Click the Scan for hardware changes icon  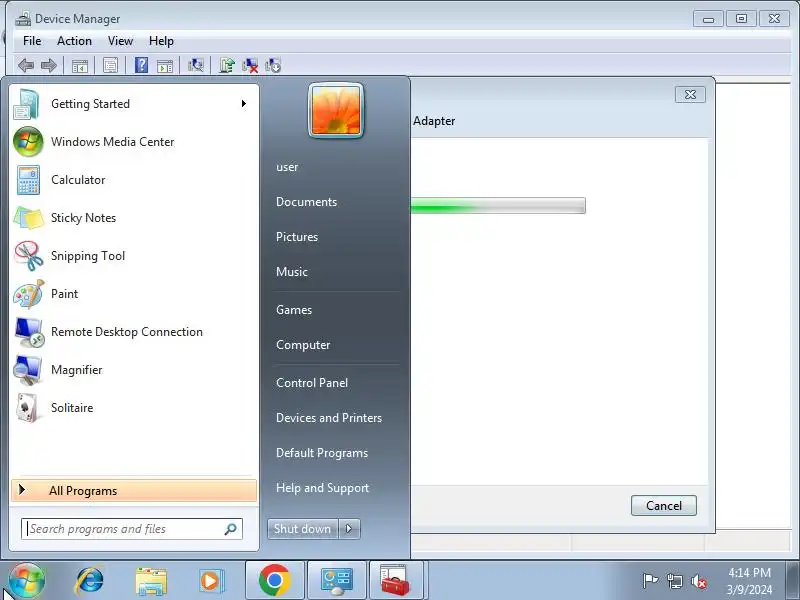(x=195, y=65)
